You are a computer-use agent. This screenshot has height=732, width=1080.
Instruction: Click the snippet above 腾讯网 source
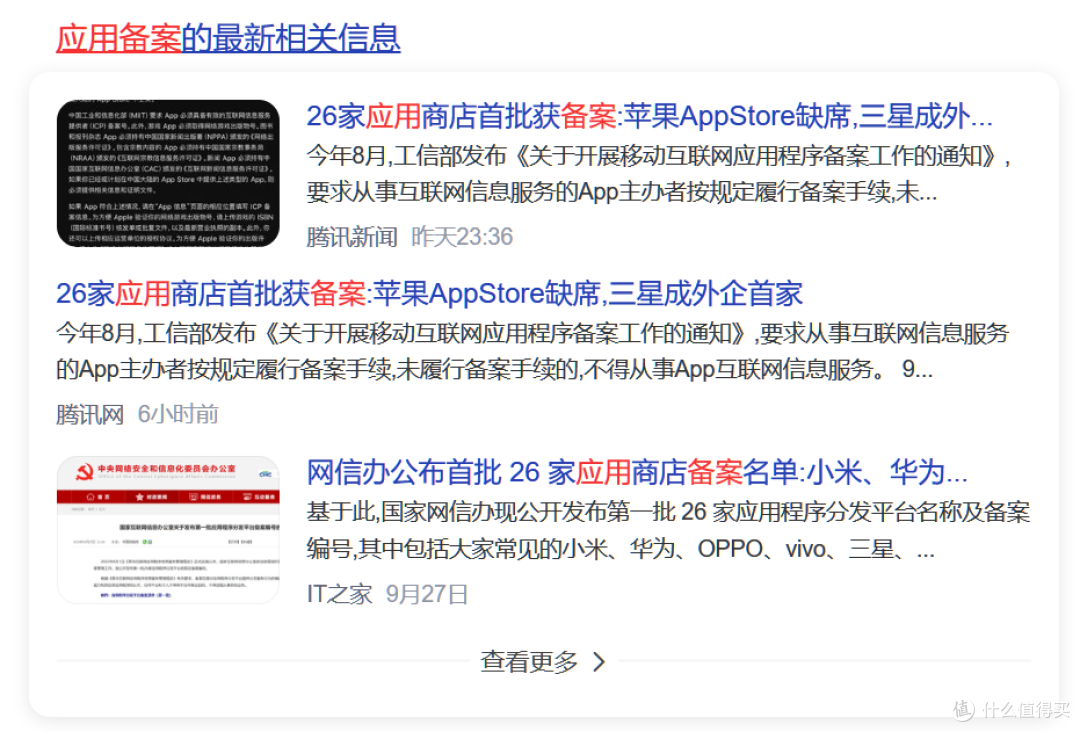pyautogui.click(x=532, y=352)
